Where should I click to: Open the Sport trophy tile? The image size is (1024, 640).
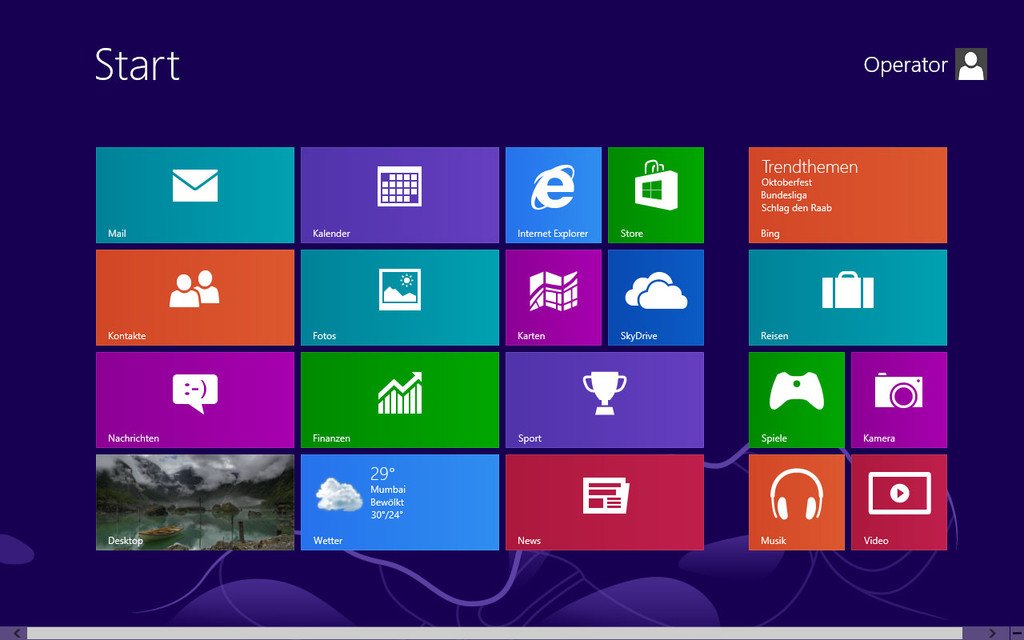tap(604, 399)
